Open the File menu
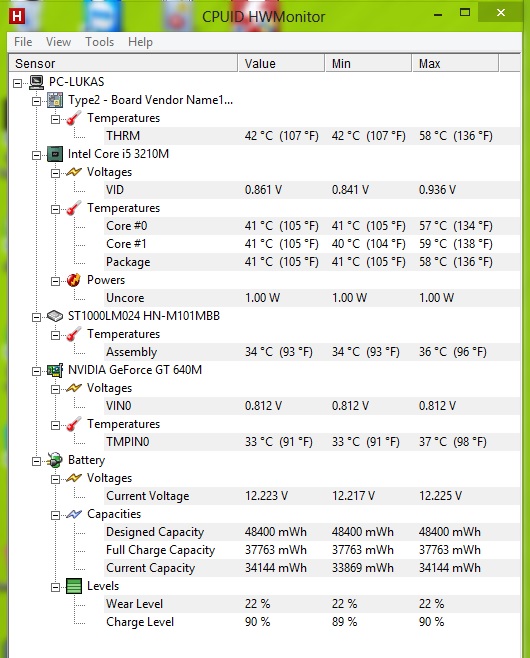This screenshot has height=658, width=530. point(23,42)
